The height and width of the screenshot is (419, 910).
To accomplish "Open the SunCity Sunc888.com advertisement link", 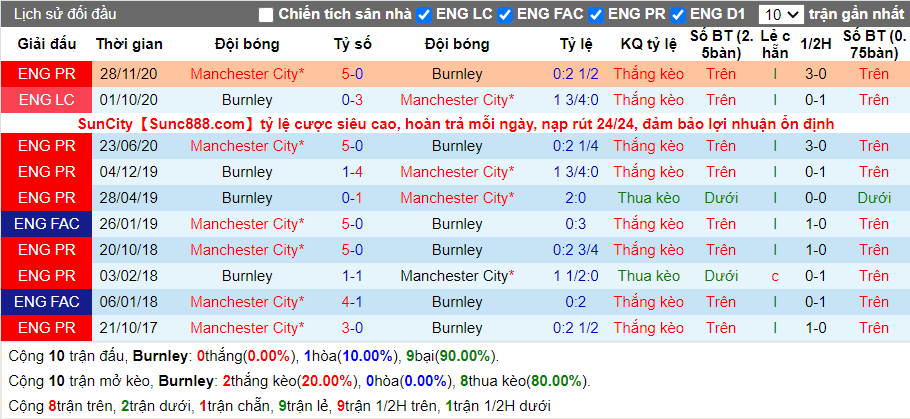I will [456, 124].
